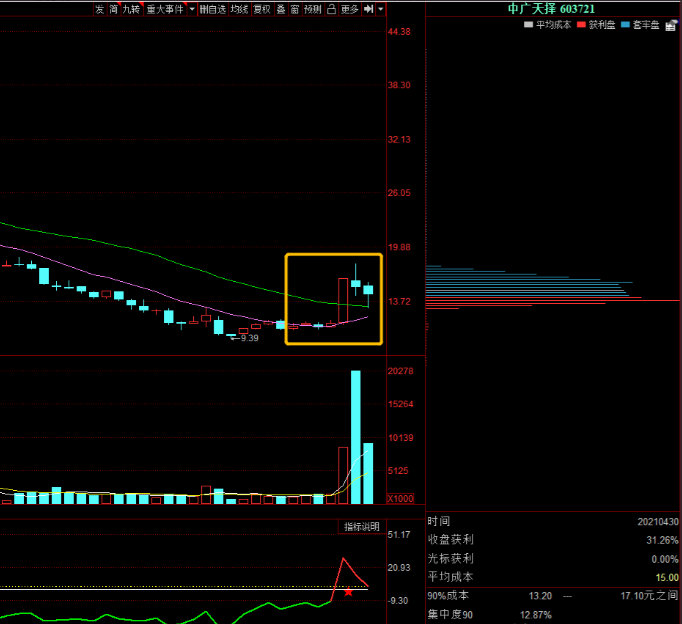This screenshot has width=682, height=624.
Task: Toggle the 均线 moving averages
Action: coord(239,9)
